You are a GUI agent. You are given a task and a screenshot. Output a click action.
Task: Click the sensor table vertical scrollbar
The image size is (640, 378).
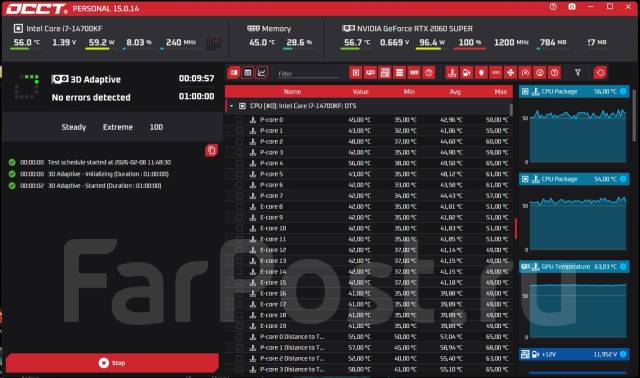point(511,109)
